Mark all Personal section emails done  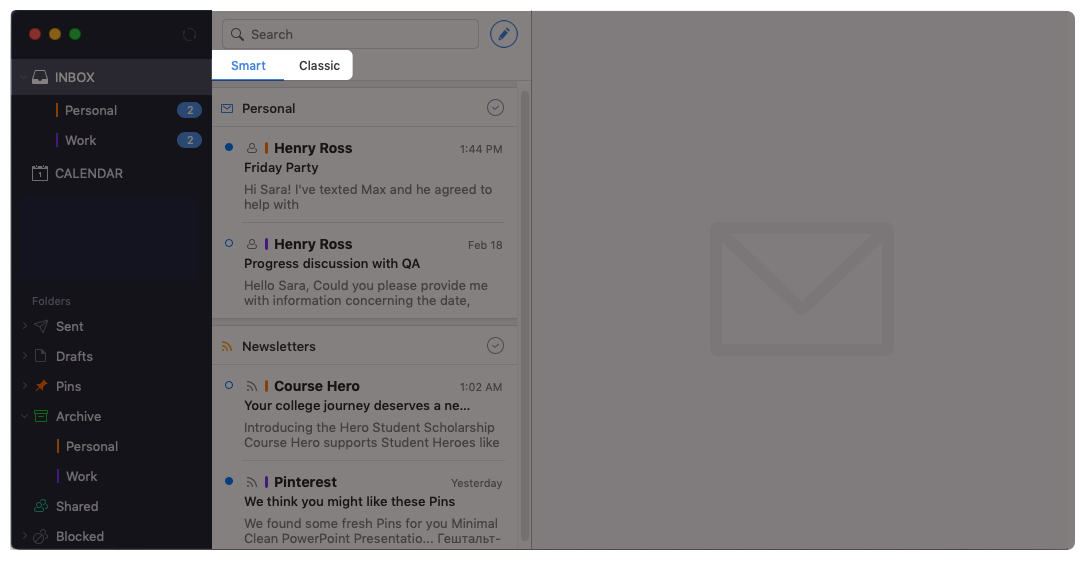click(495, 107)
